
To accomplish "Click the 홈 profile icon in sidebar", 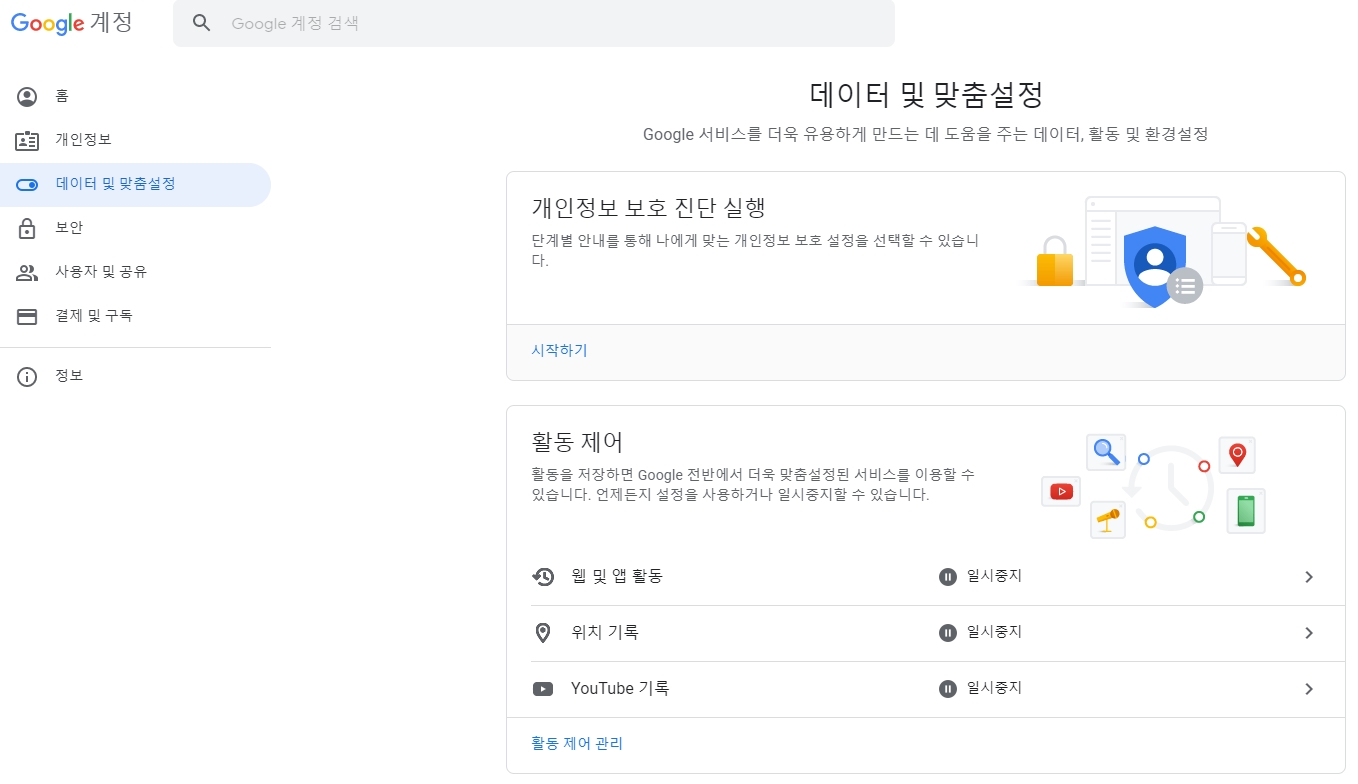I will 27,97.
